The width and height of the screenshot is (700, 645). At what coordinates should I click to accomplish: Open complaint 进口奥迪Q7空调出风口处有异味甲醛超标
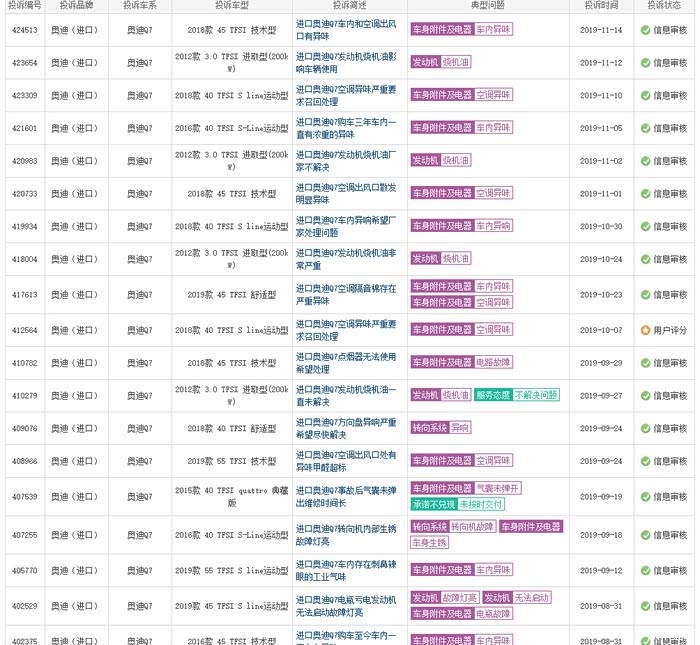click(x=346, y=461)
